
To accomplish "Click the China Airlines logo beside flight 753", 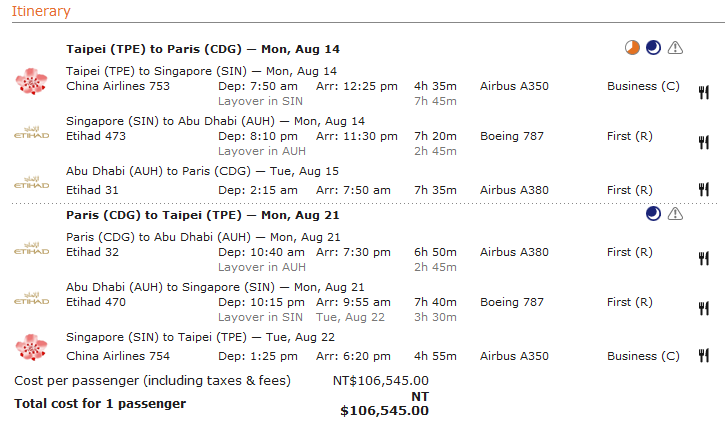I will pyautogui.click(x=32, y=82).
